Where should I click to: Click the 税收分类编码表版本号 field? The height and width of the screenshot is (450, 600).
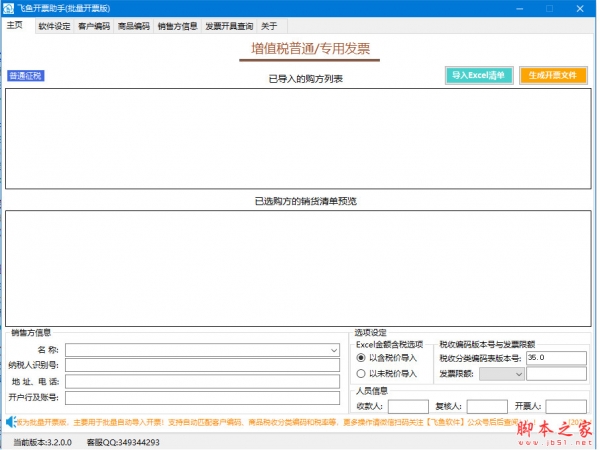coord(556,357)
